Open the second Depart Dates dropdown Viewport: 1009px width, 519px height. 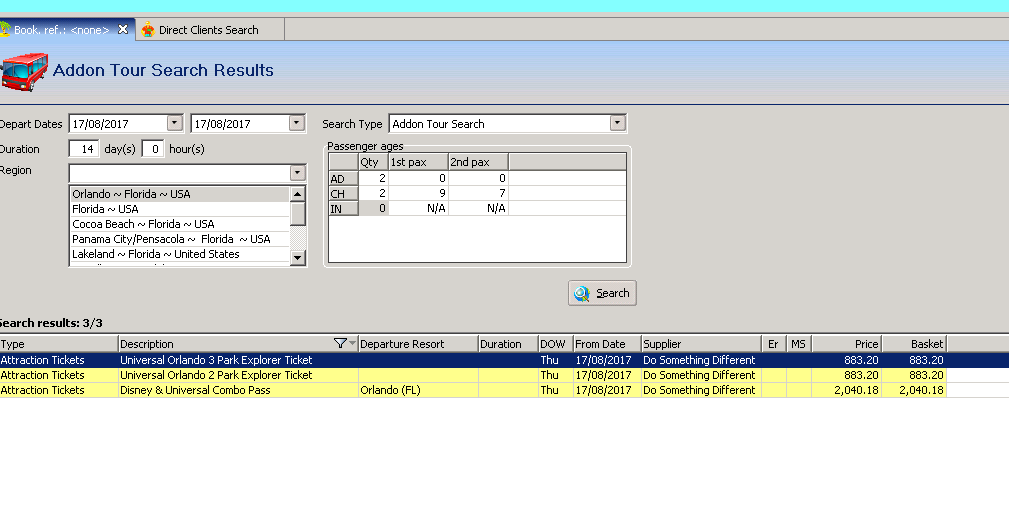(x=296, y=123)
